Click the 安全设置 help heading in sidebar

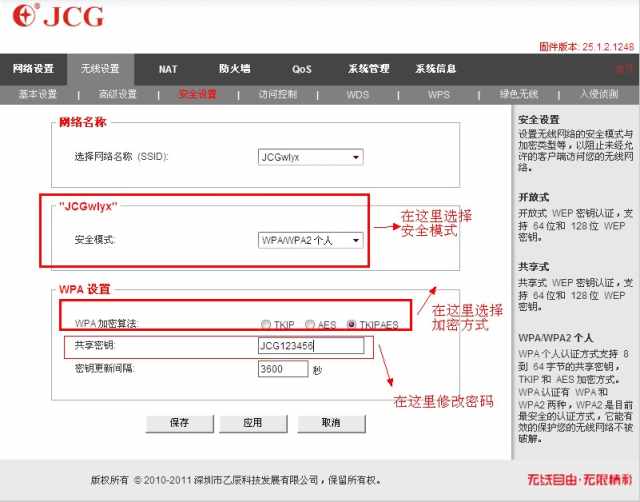point(539,120)
